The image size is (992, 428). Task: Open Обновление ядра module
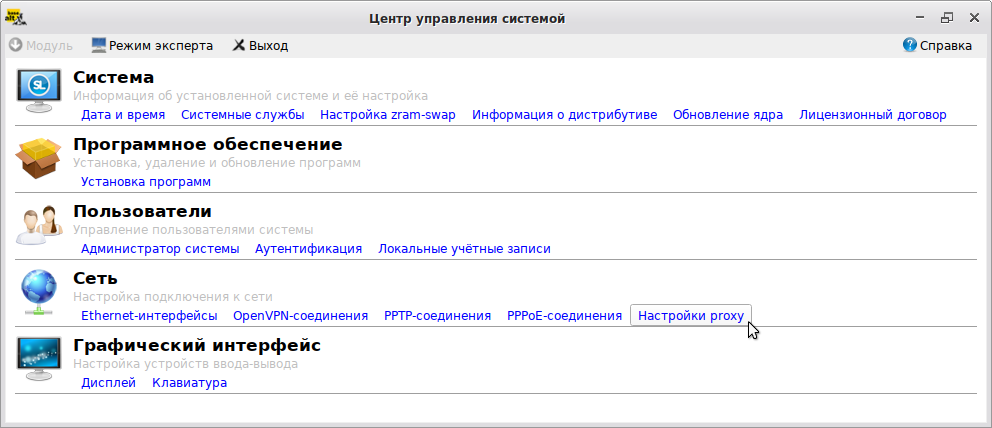(727, 114)
